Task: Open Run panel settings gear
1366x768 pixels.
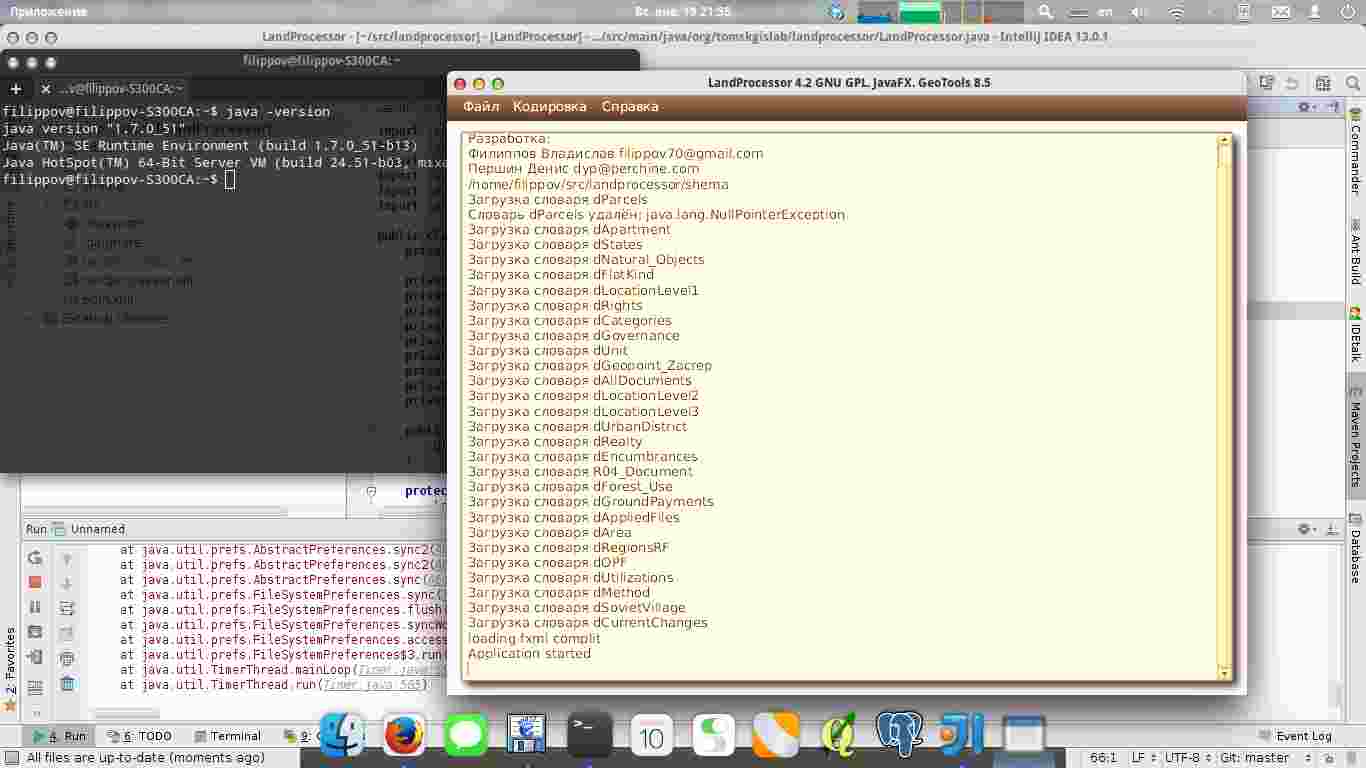Action: pyautogui.click(x=1304, y=529)
